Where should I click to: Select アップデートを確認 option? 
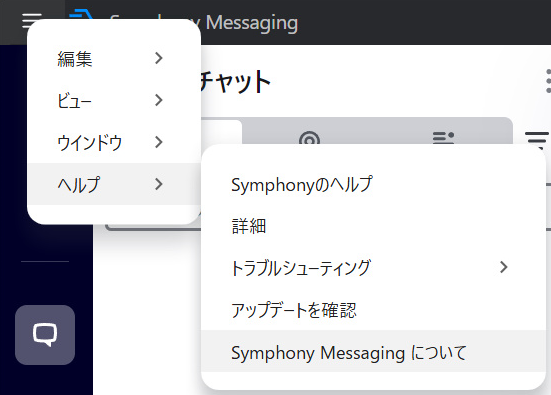point(374,310)
